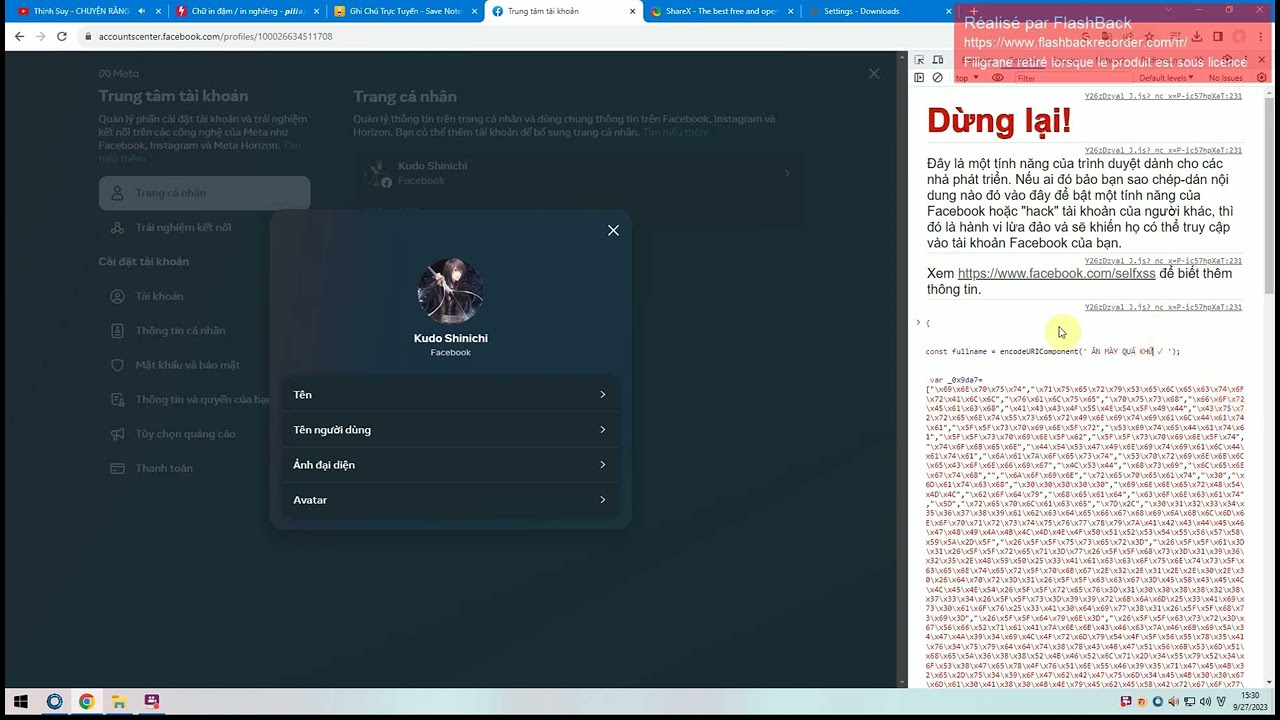The height and width of the screenshot is (720, 1280).
Task: Click browser forward arrow
Action: (x=40, y=36)
